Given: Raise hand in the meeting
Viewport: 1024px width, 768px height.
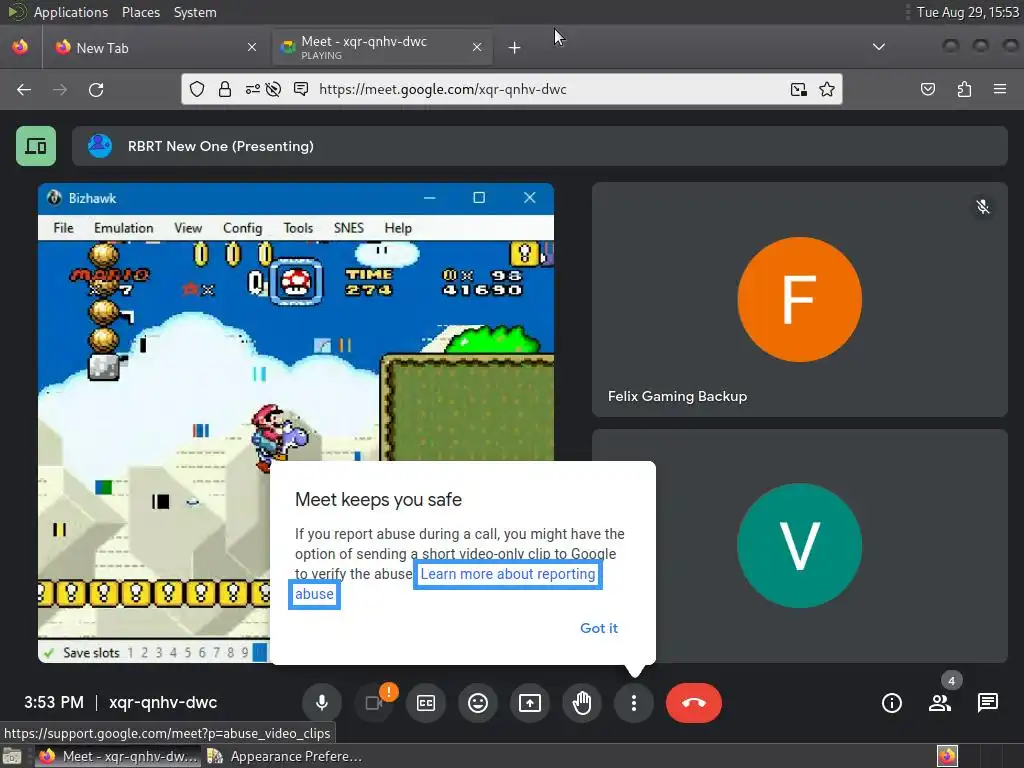Looking at the screenshot, I should click(x=582, y=703).
